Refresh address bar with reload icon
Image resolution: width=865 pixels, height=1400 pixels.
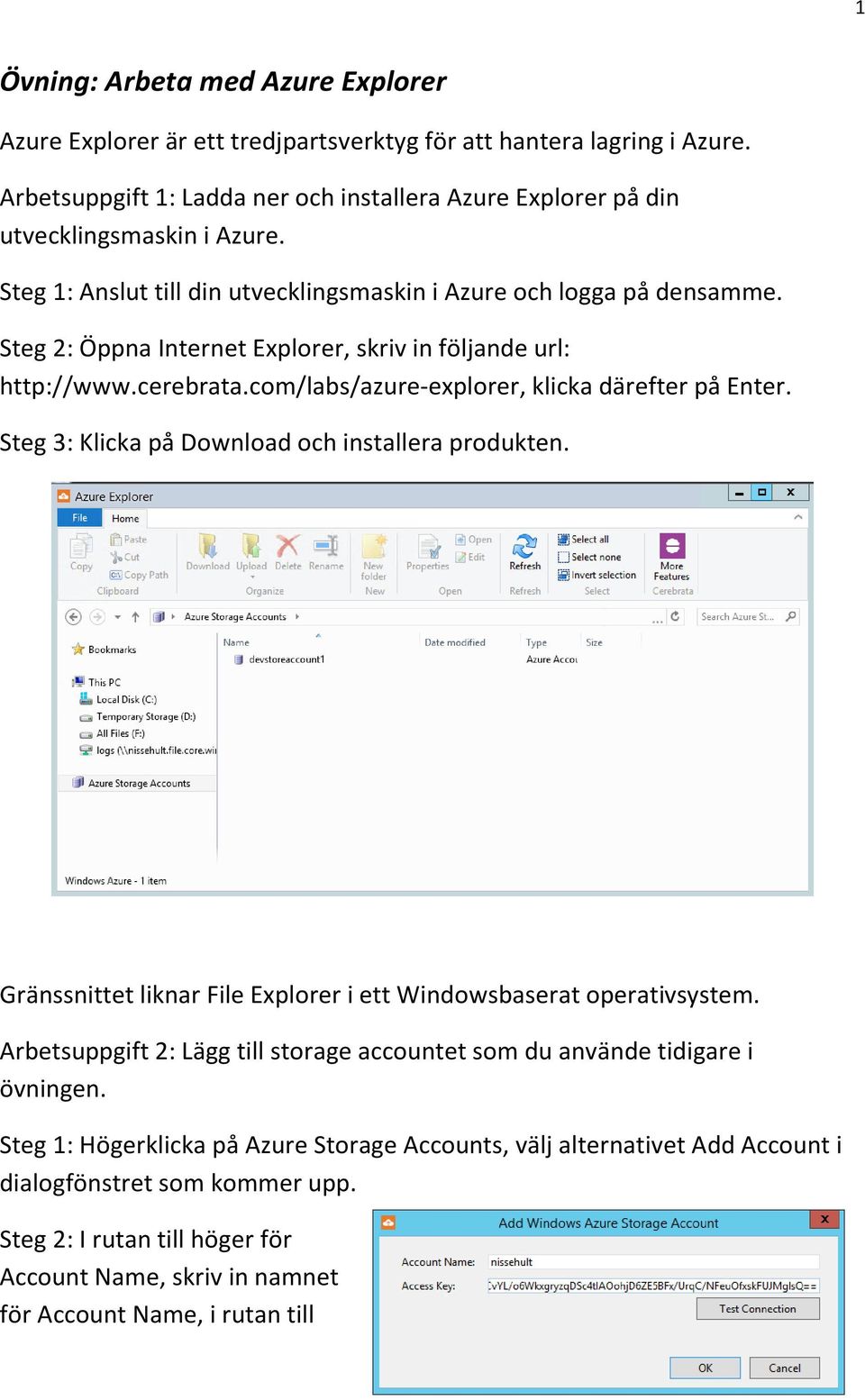coord(675,616)
